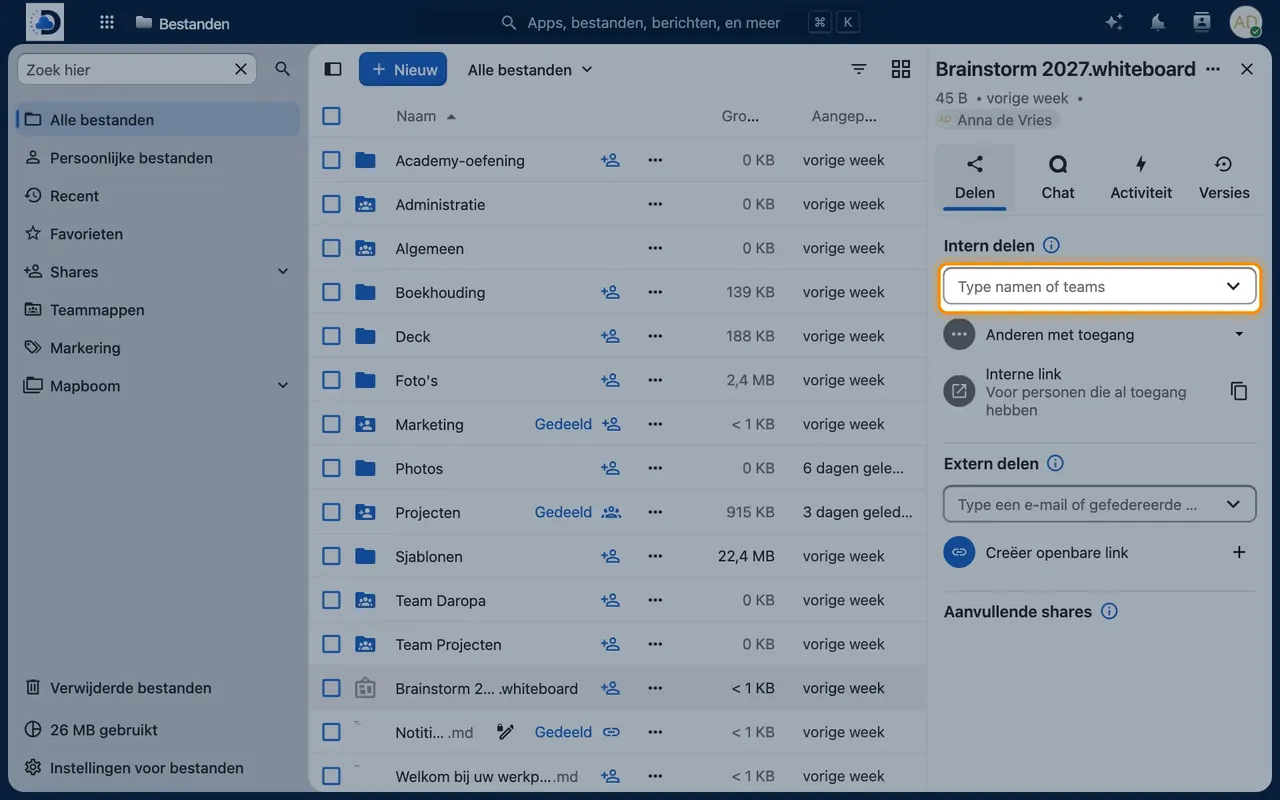Viewport: 1280px width, 800px height.
Task: Open the Alle bestanden view dropdown
Action: (x=530, y=69)
